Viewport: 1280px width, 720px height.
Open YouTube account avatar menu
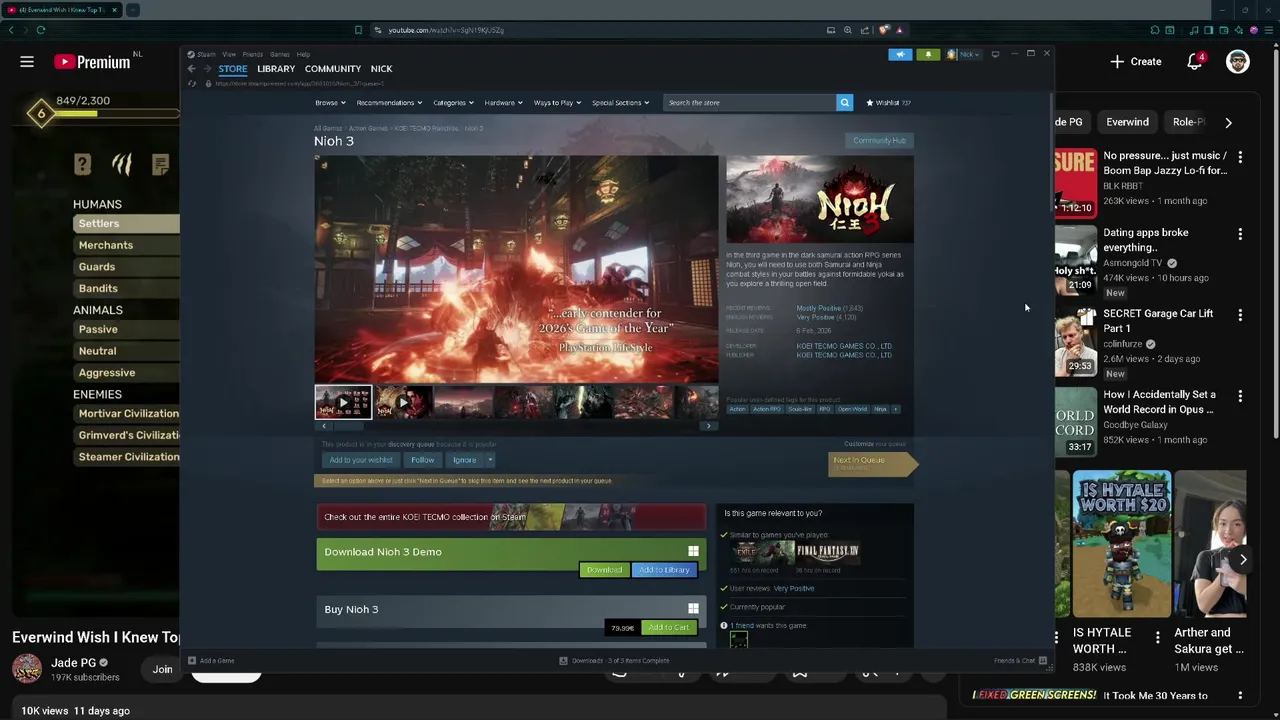coord(1238,62)
